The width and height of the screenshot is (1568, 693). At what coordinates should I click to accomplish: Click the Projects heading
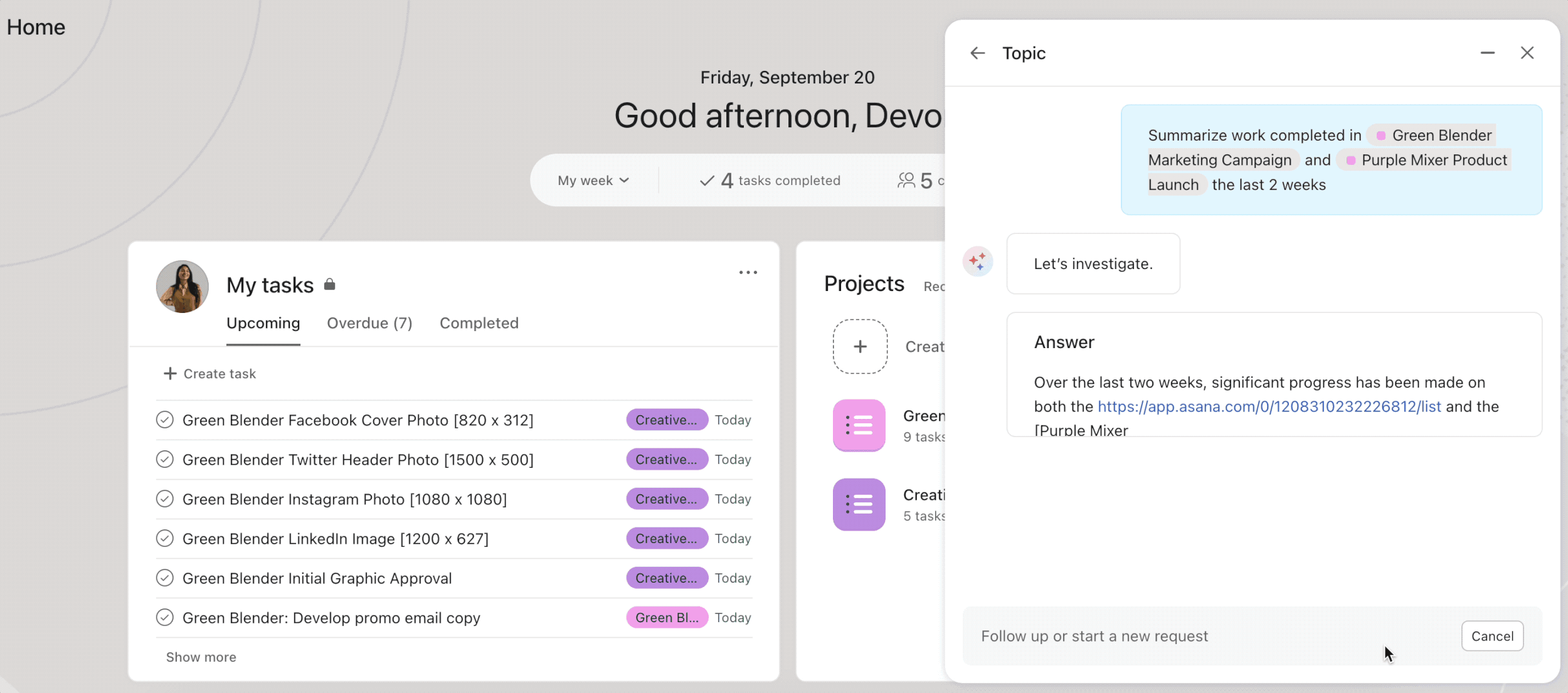coord(864,283)
